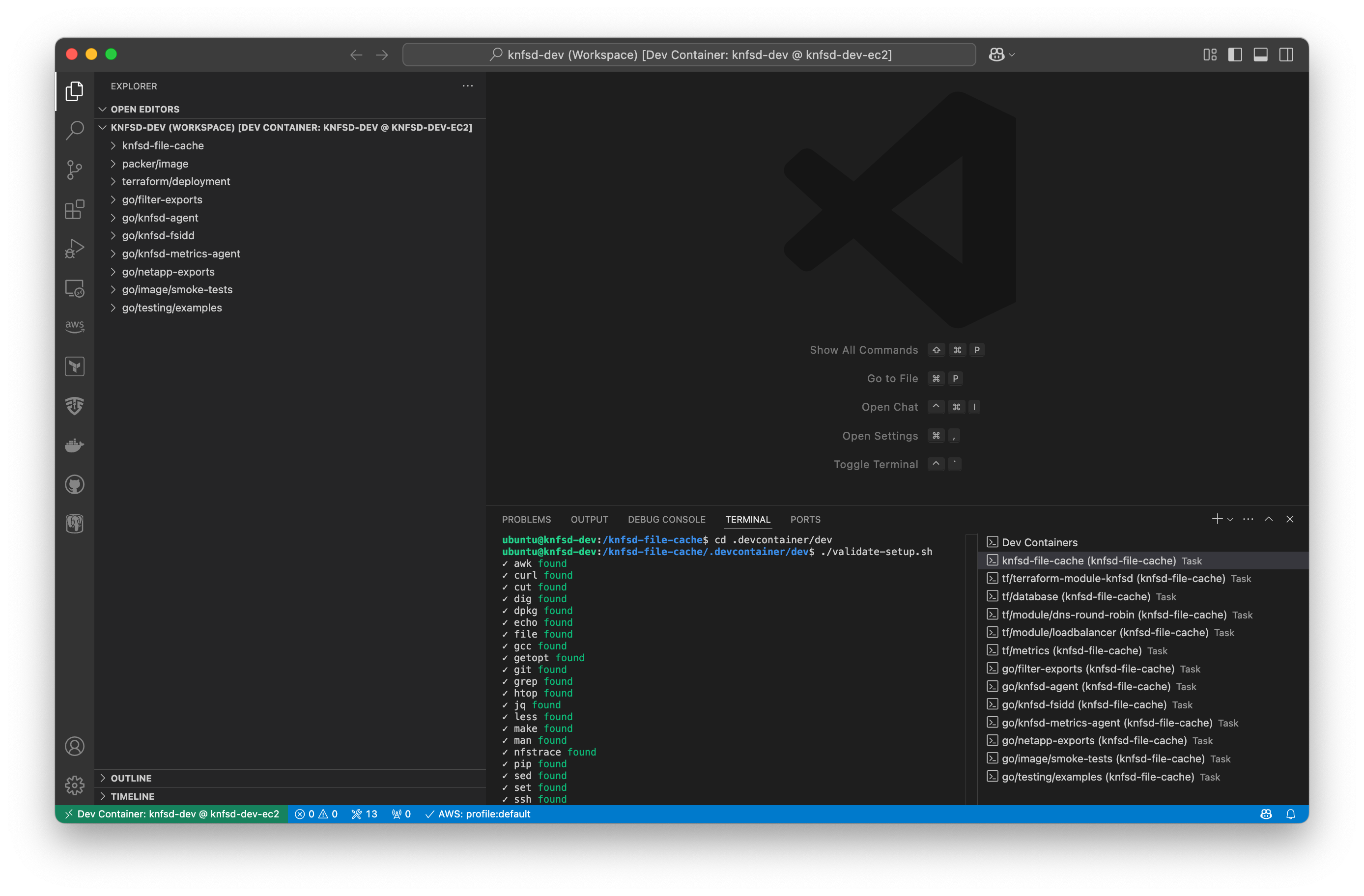The width and height of the screenshot is (1364, 896).
Task: Switch to the Debug Console tab
Action: click(667, 520)
